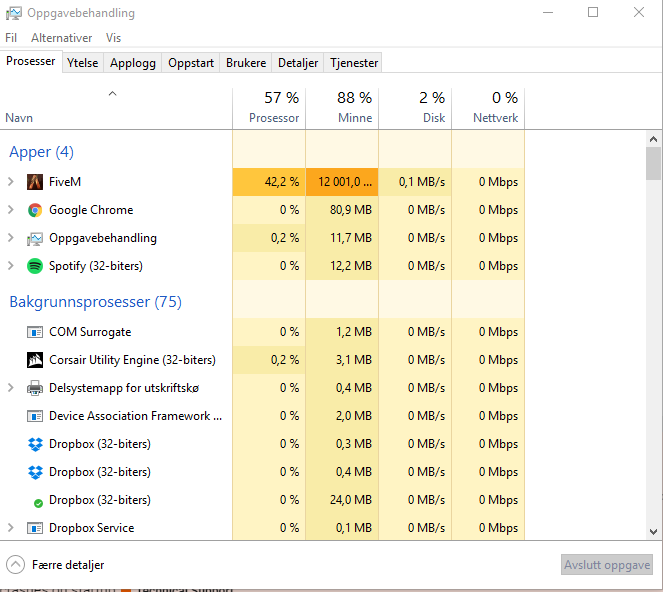Select Spotify (32-biters) row text

(x=96, y=266)
